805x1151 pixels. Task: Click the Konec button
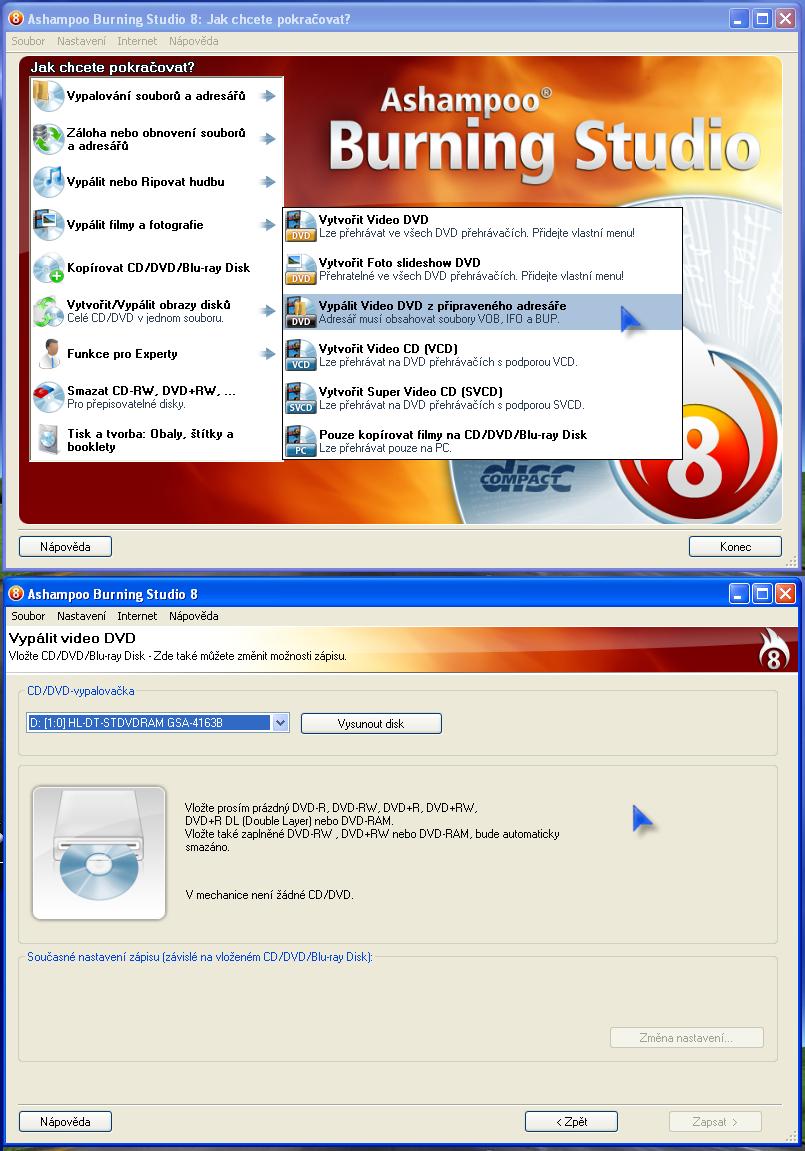[x=735, y=547]
